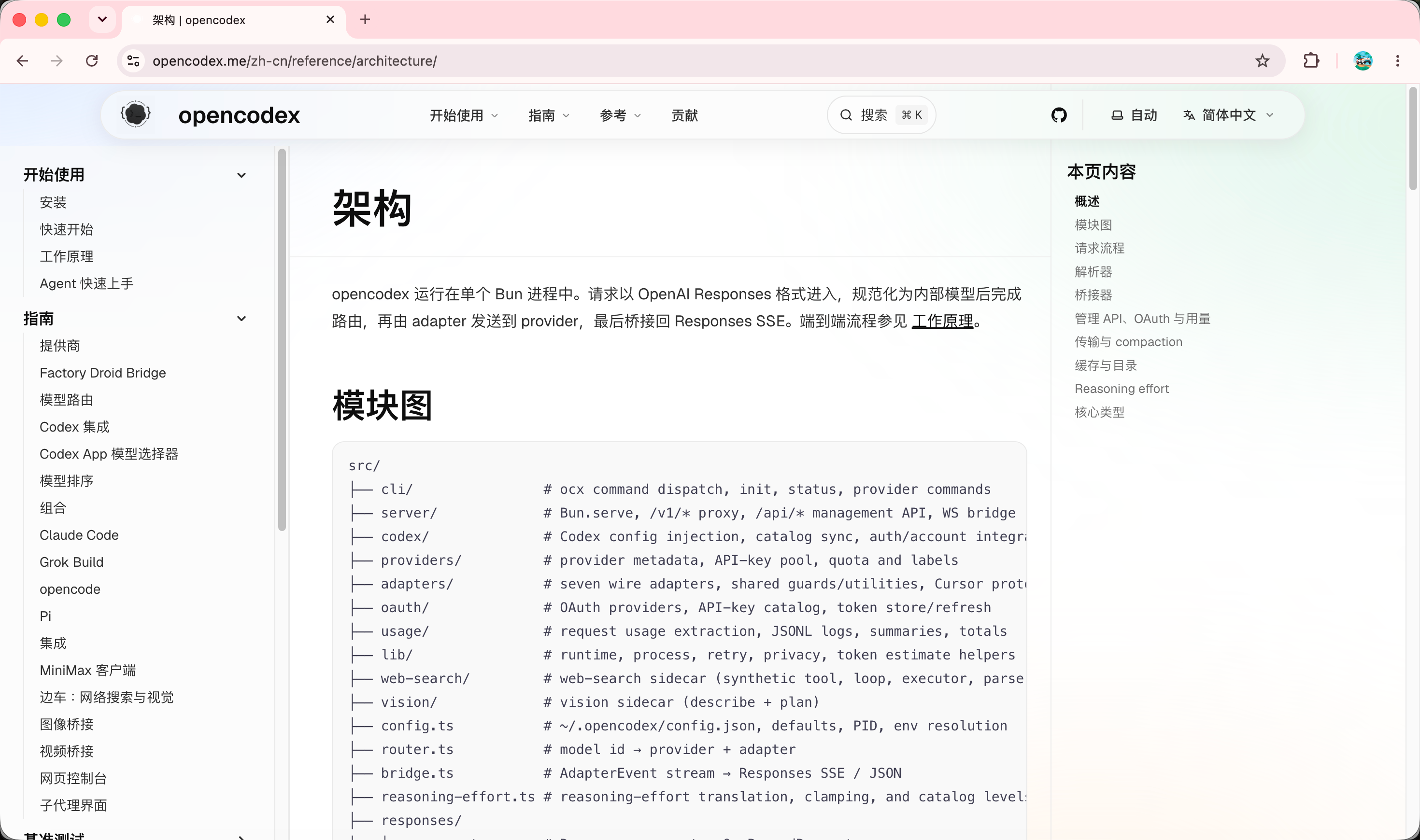
Task: Collapse the 开始使用 sidebar section
Action: coord(241,175)
